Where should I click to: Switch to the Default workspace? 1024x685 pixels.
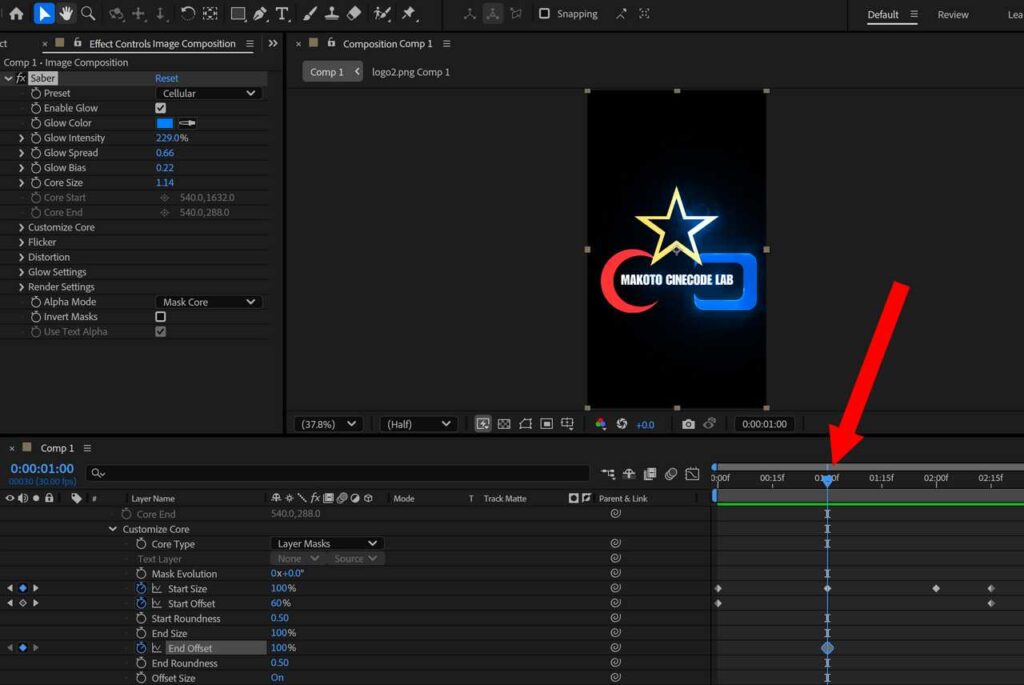883,14
